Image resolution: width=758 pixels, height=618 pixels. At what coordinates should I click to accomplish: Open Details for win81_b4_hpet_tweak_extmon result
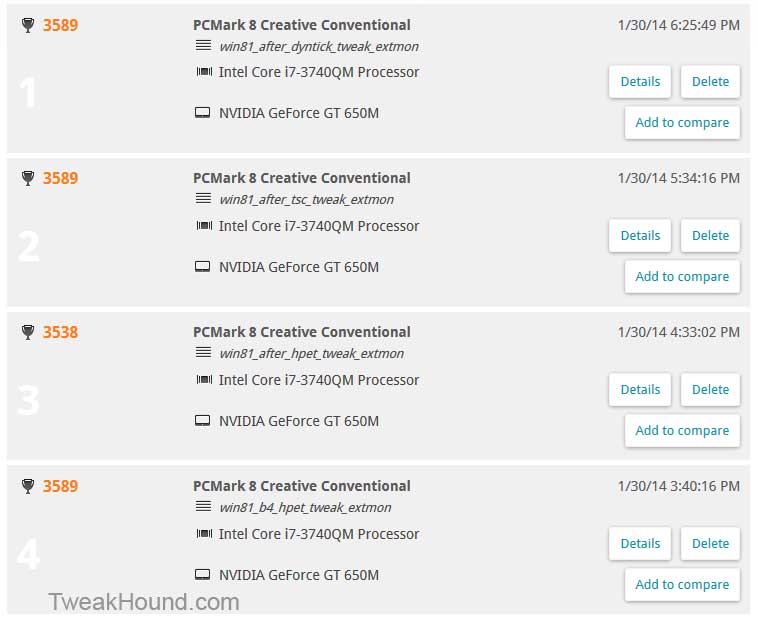pyautogui.click(x=640, y=544)
